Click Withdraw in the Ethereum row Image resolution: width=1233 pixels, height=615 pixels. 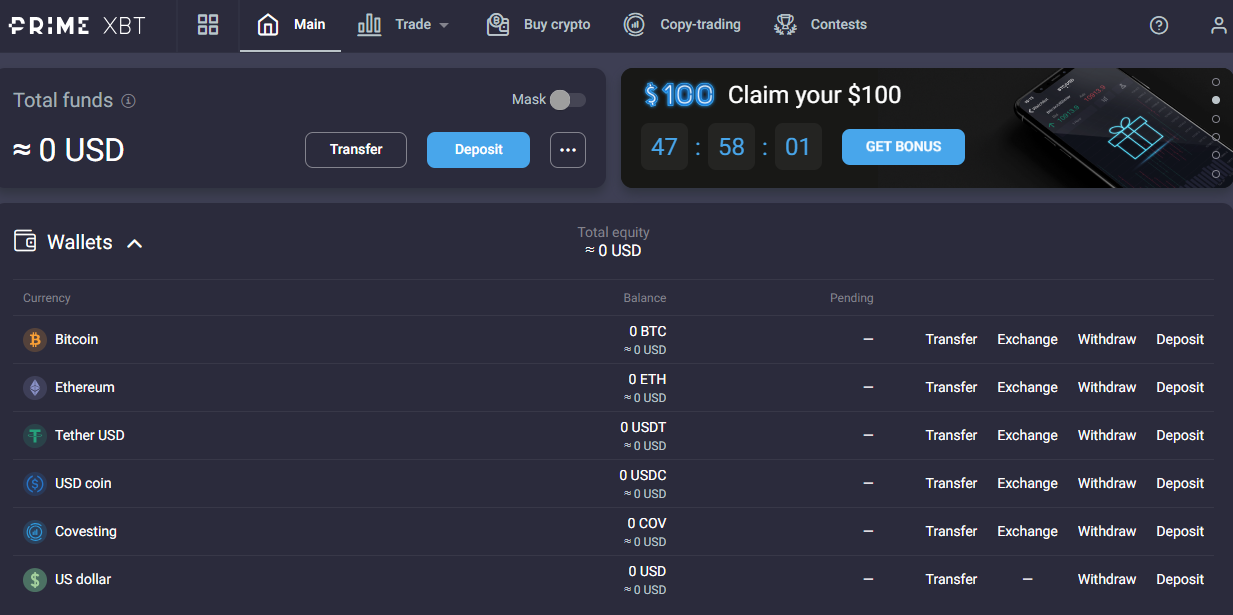1107,388
